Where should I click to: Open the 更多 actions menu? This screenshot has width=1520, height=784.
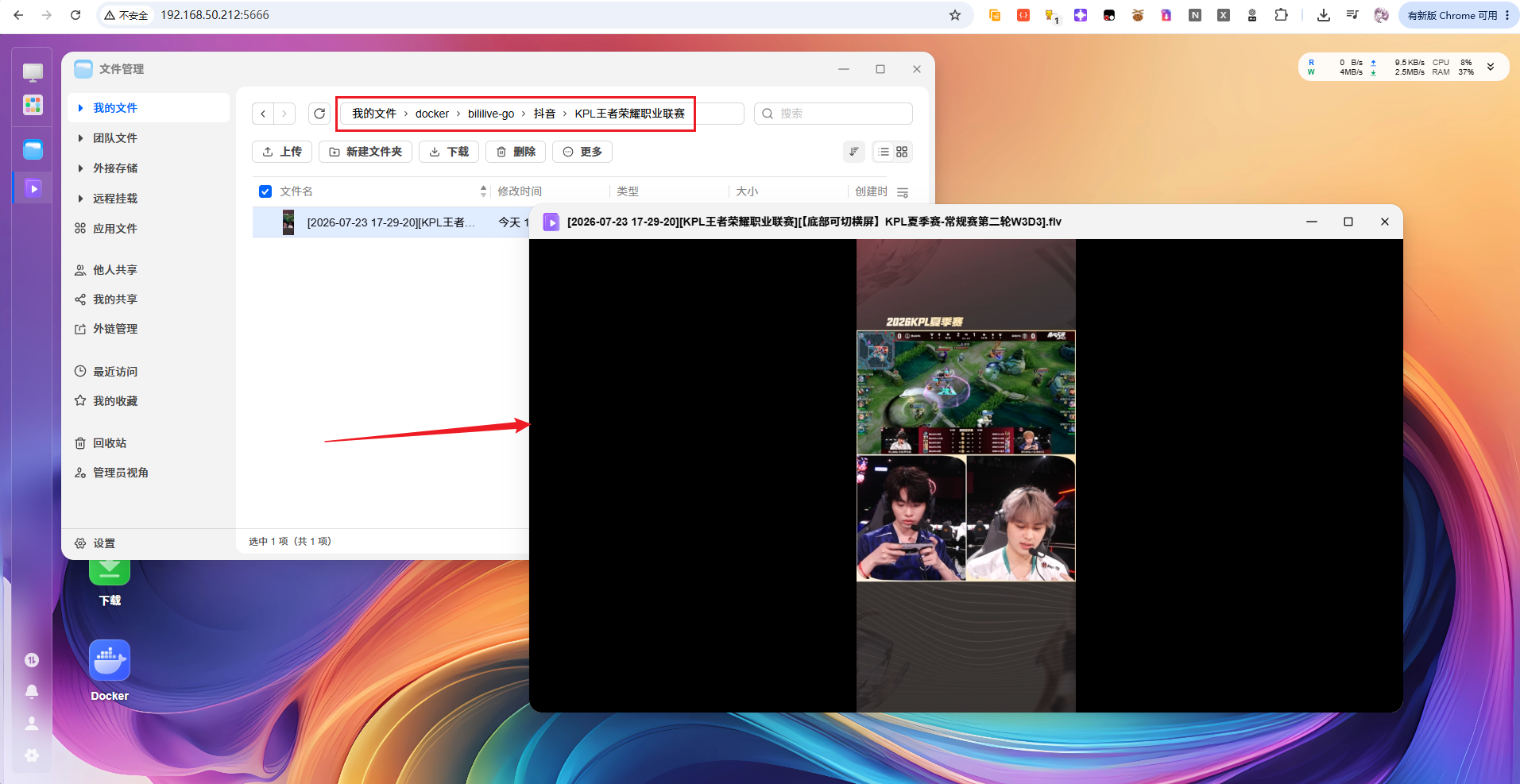[582, 152]
